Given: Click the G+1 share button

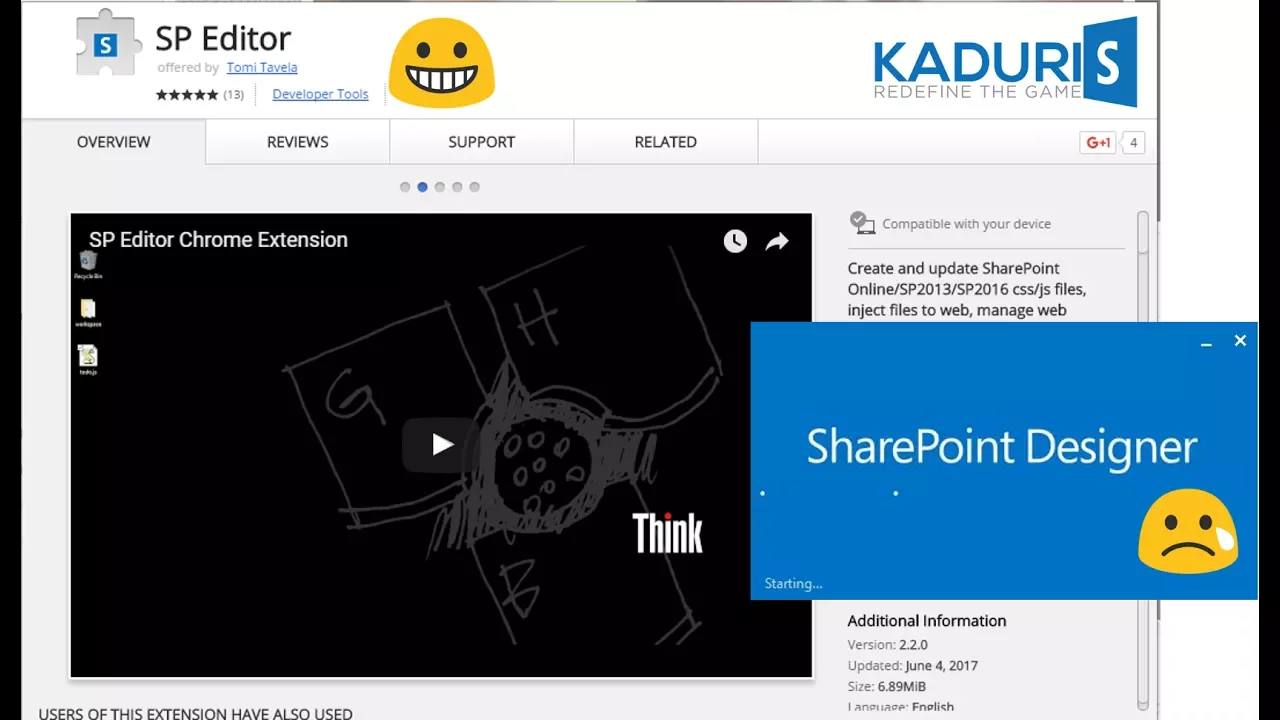Looking at the screenshot, I should point(1098,143).
